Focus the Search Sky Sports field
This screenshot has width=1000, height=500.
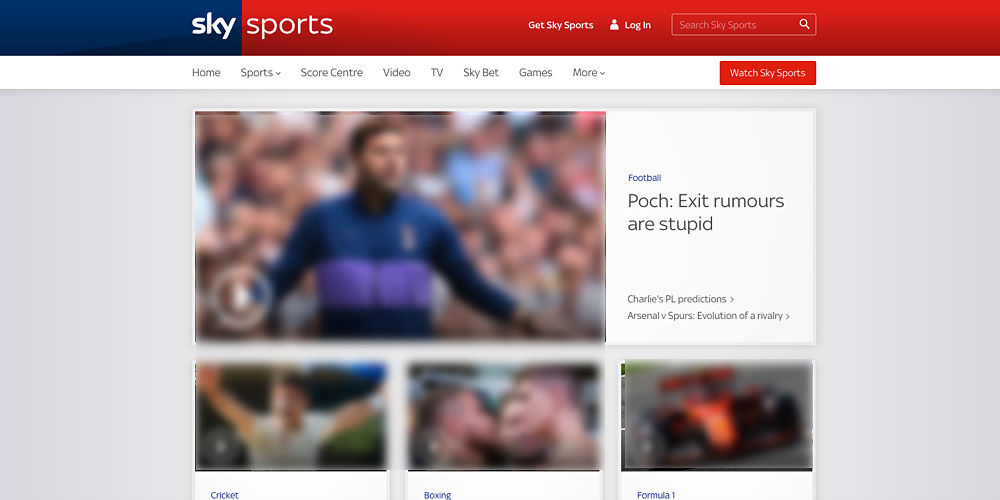(744, 24)
